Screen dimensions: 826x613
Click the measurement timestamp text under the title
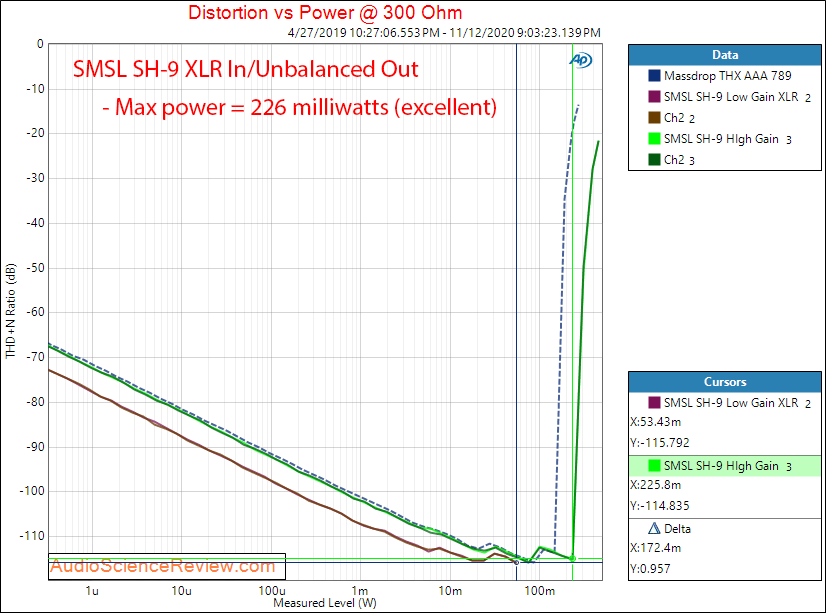(444, 33)
